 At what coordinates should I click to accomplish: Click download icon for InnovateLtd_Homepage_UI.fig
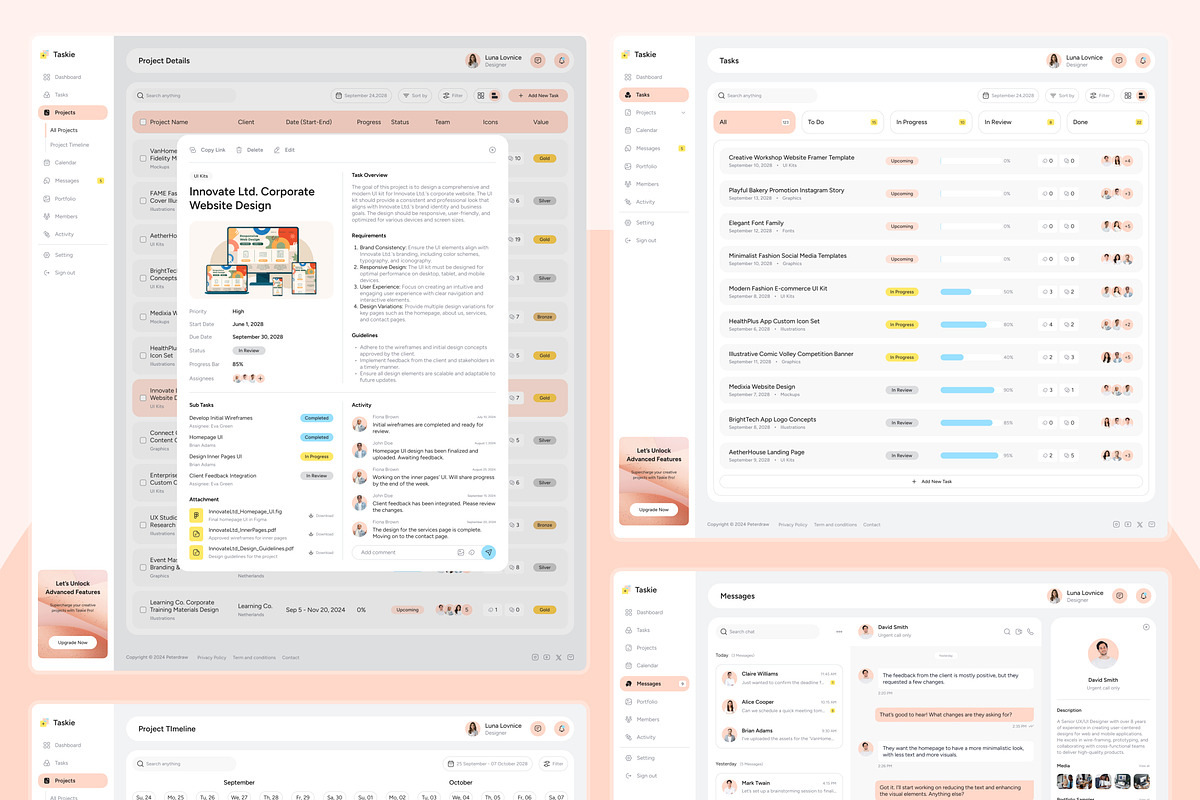click(312, 516)
